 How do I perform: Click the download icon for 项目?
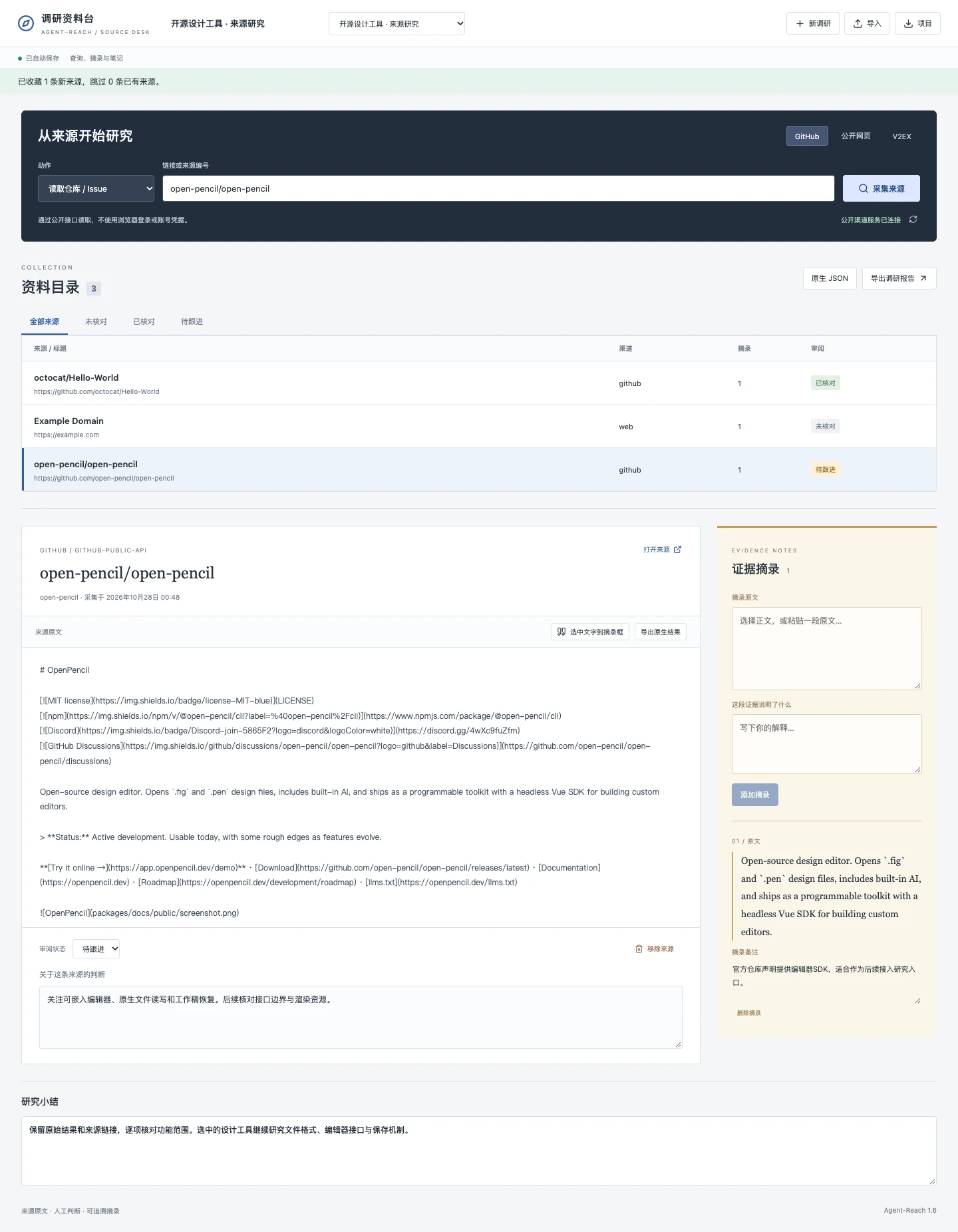[908, 23]
